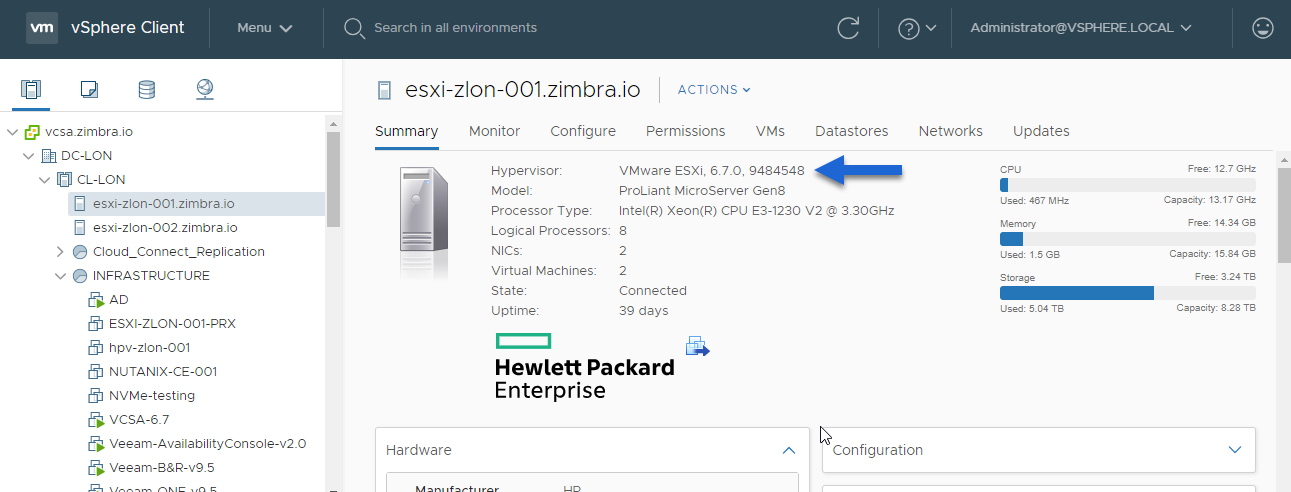Open the Menu dropdown
The width and height of the screenshot is (1291, 492).
point(265,28)
